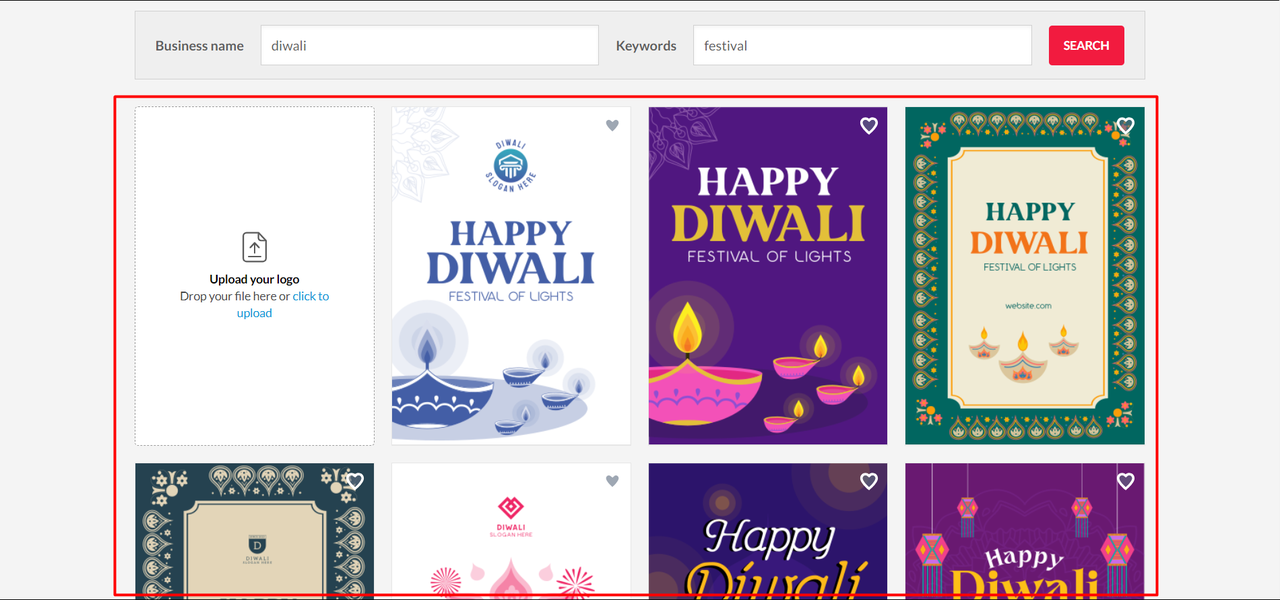Click the dashed 'Upload your logo' drop zone
Viewport: 1280px width, 600px height.
pos(255,276)
